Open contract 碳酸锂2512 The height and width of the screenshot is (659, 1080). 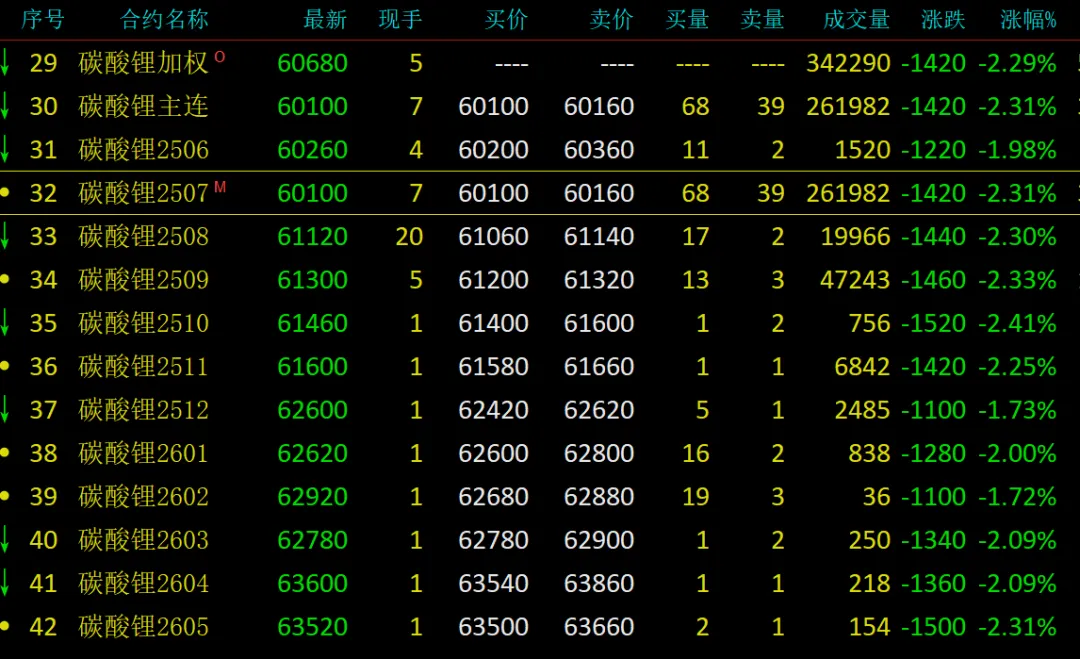click(143, 410)
